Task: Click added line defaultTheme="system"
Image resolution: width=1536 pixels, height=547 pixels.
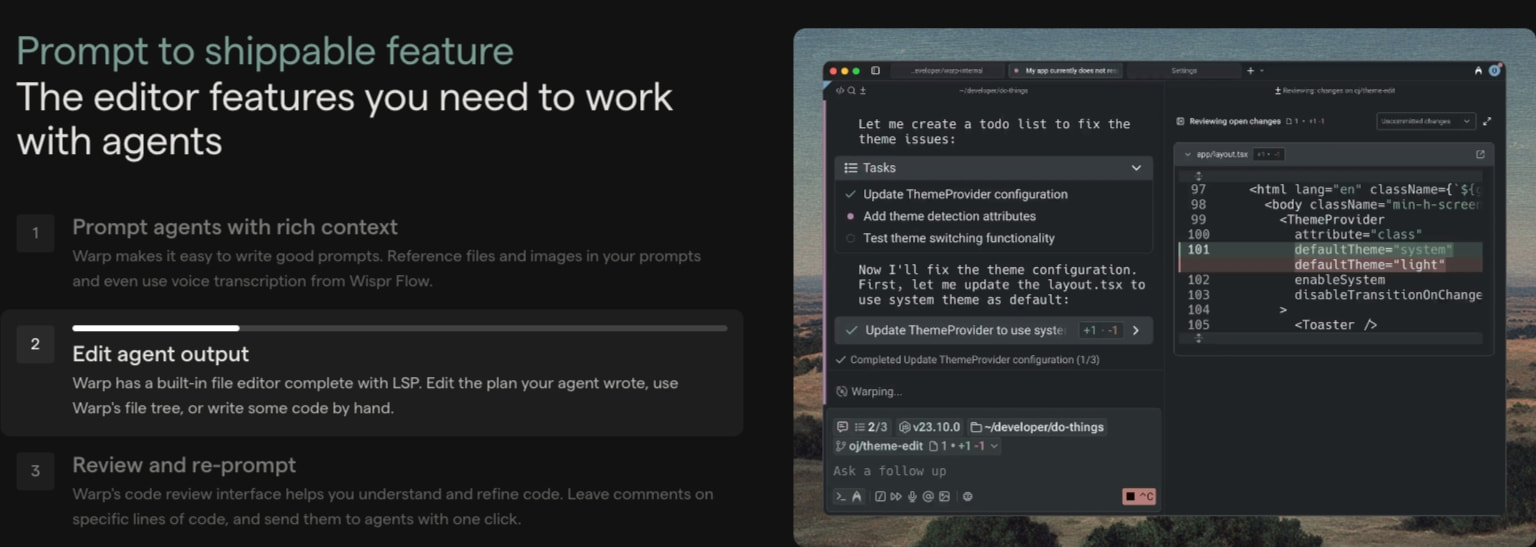Action: click(1372, 249)
